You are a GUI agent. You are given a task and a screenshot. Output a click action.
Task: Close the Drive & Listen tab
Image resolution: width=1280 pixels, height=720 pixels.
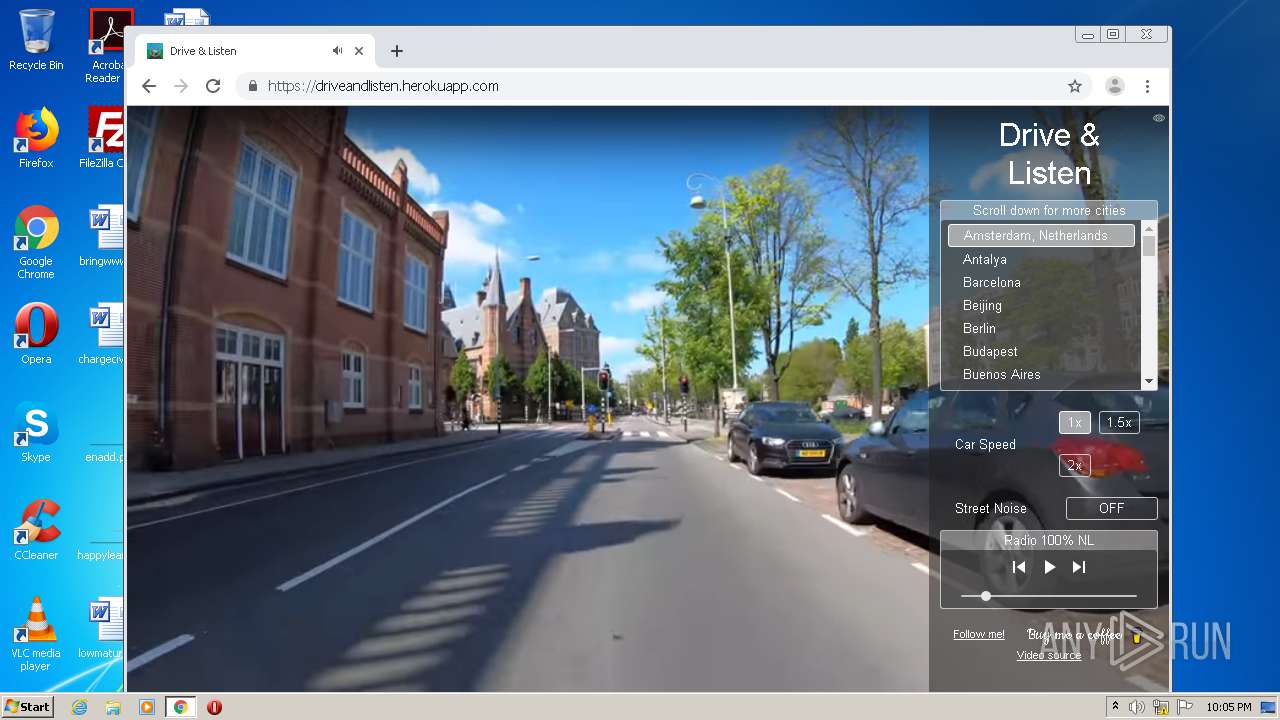click(359, 51)
